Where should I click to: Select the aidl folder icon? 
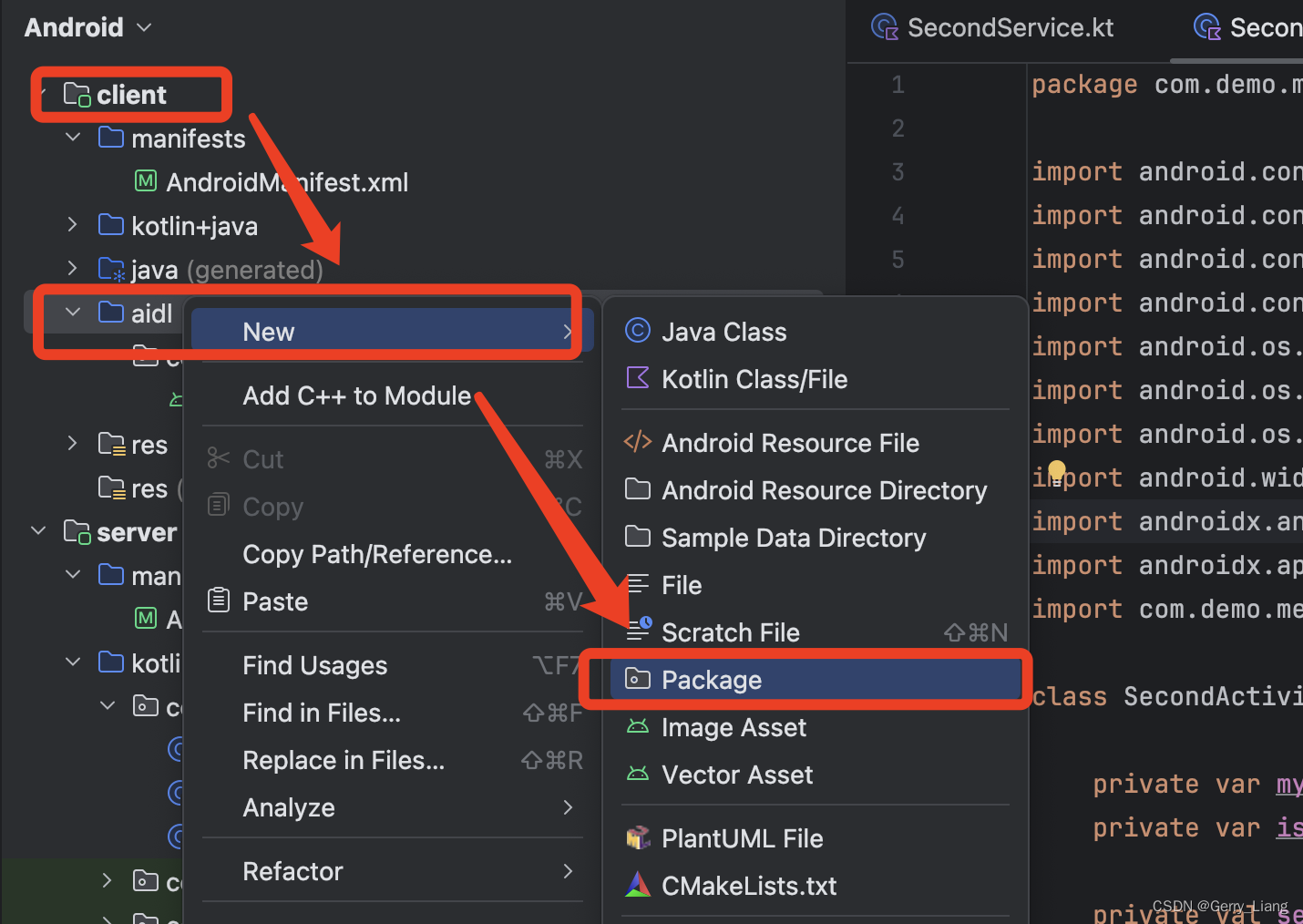point(111,313)
